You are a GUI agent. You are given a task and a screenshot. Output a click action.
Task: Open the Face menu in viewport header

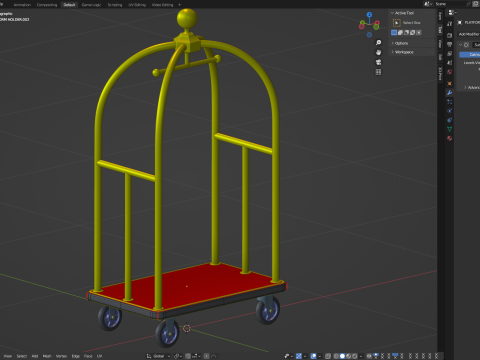(x=88, y=356)
